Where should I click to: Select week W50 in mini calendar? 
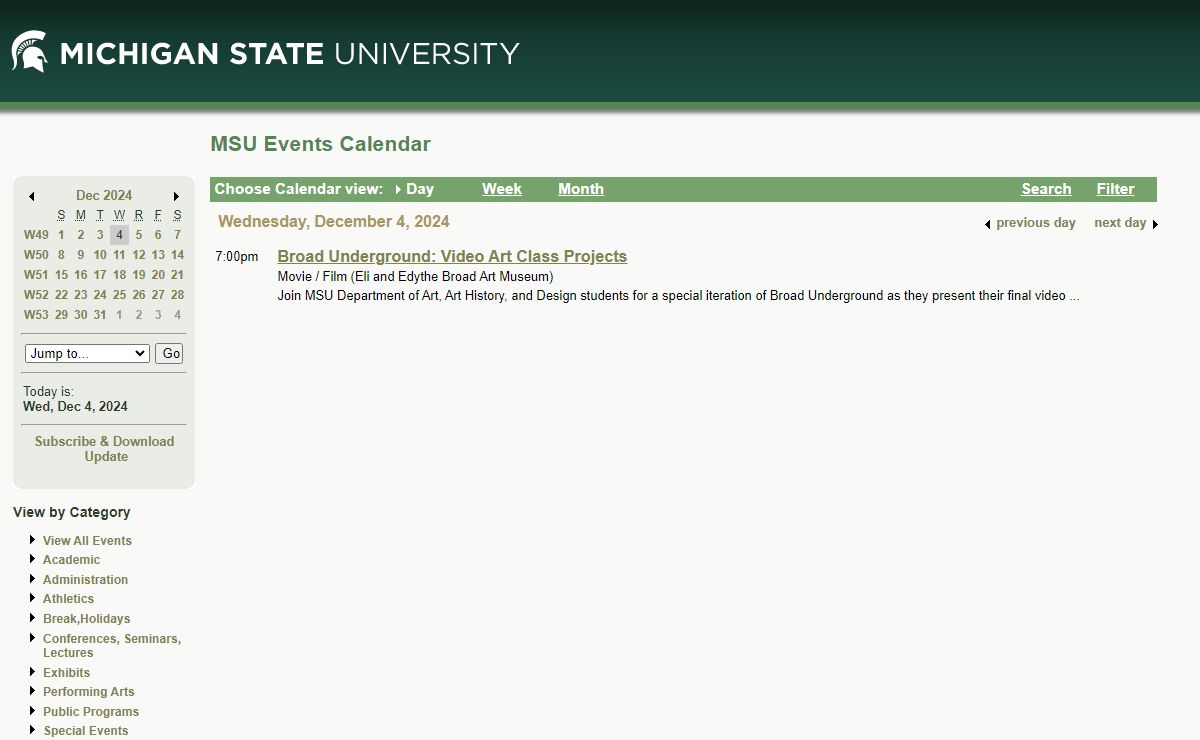point(36,255)
